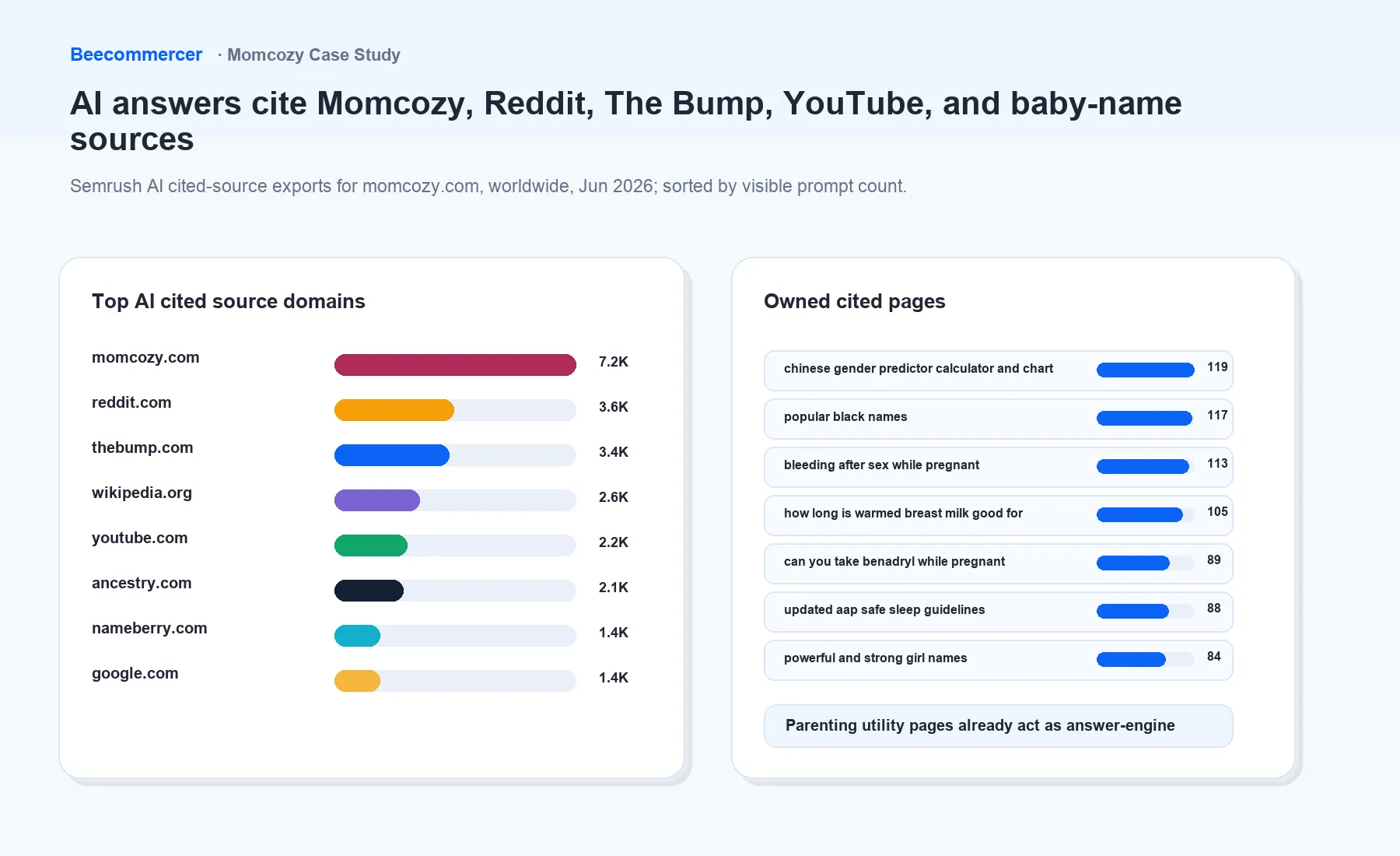Click the Top AI cited source domains heading

click(229, 301)
